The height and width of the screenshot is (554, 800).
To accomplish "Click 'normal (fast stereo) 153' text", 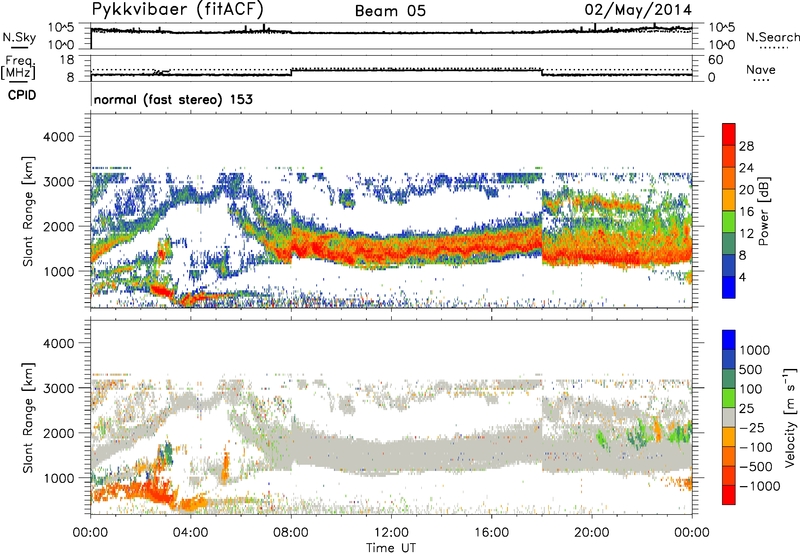I will tap(173, 99).
